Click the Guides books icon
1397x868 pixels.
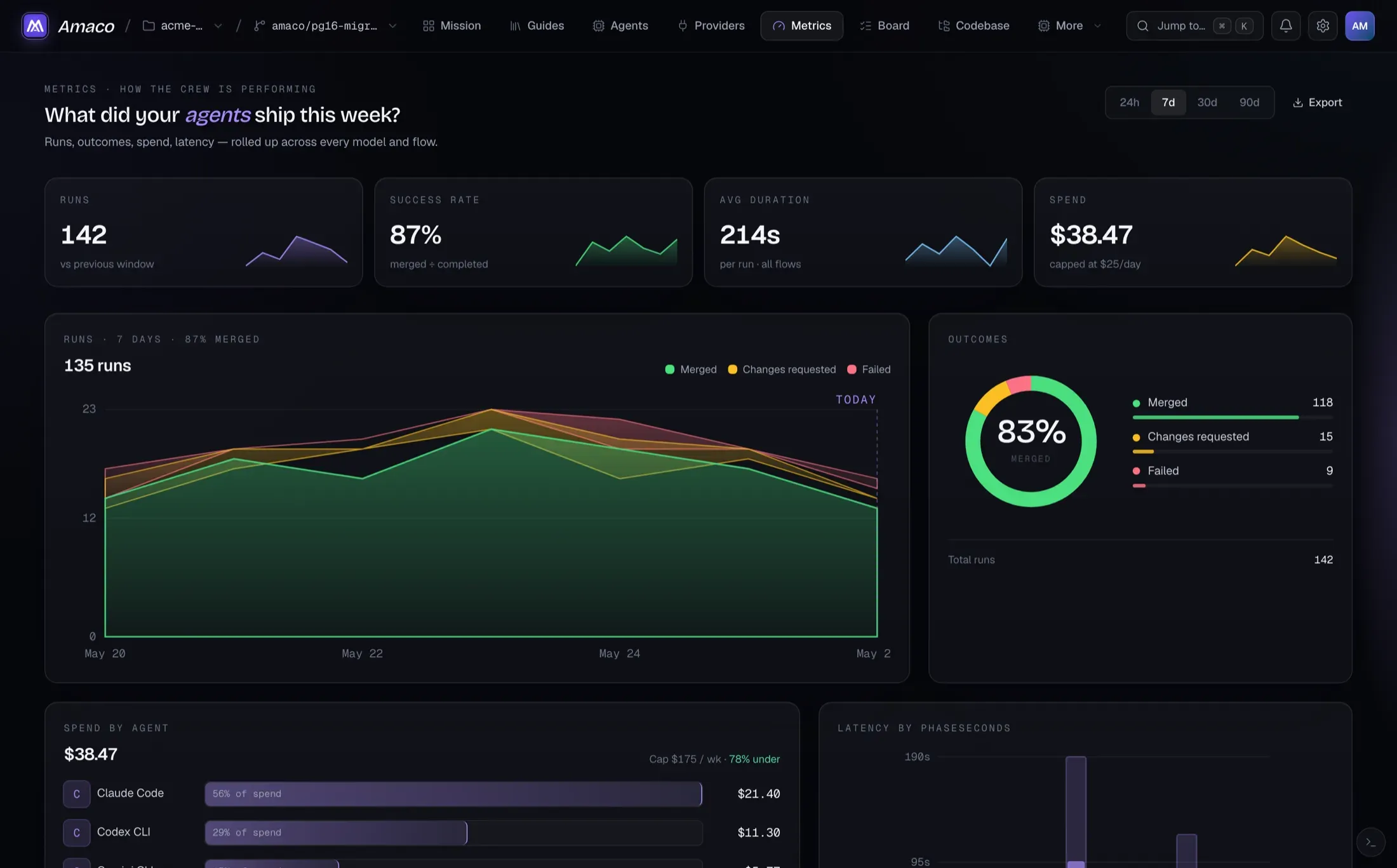tap(515, 26)
